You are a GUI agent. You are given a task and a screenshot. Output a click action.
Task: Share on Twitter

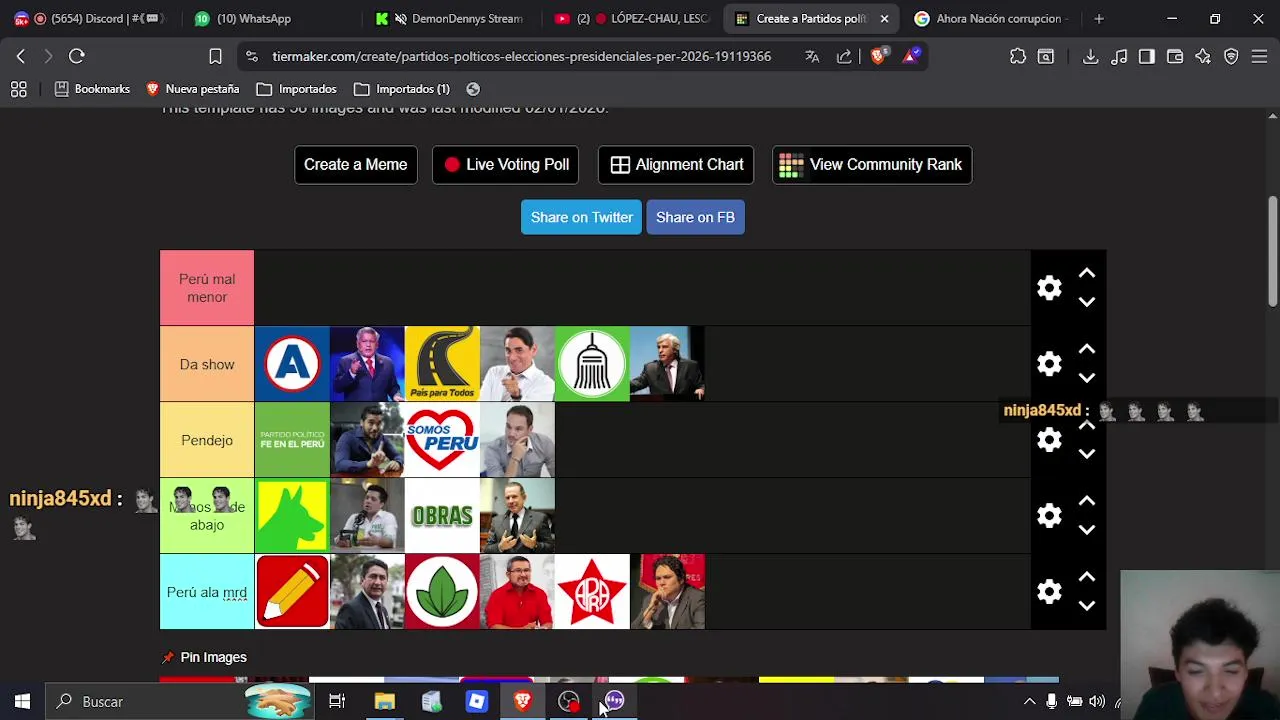[x=581, y=217]
